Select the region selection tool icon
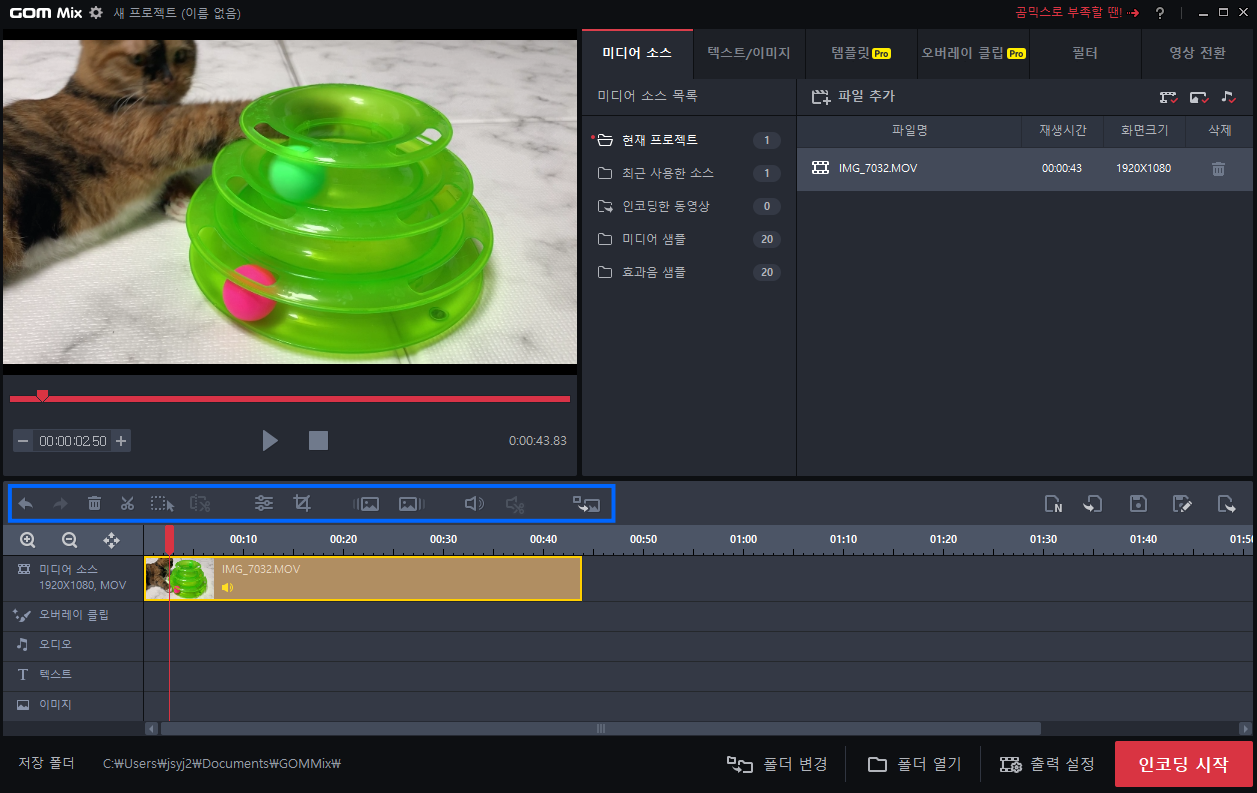This screenshot has height=793, width=1257. pyautogui.click(x=162, y=504)
